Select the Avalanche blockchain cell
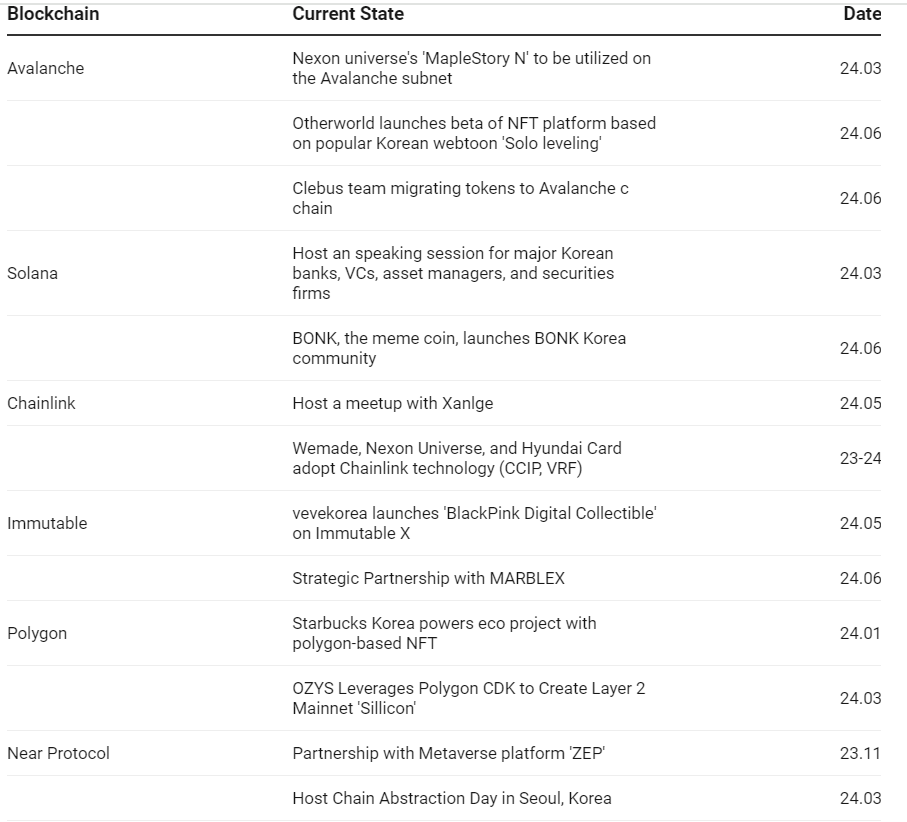The height and width of the screenshot is (822, 907). point(46,68)
